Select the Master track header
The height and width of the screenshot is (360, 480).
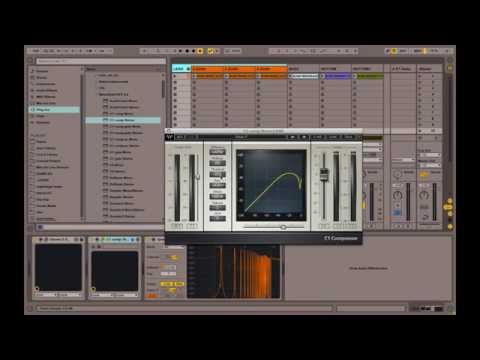tap(430, 69)
